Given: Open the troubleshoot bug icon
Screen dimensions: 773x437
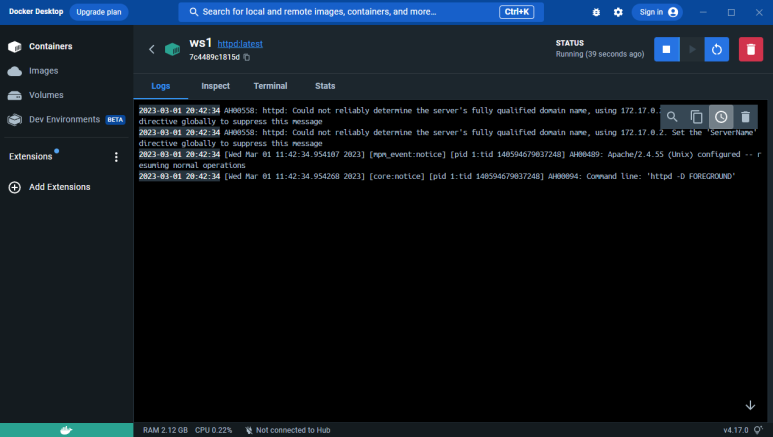Looking at the screenshot, I should [596, 12].
